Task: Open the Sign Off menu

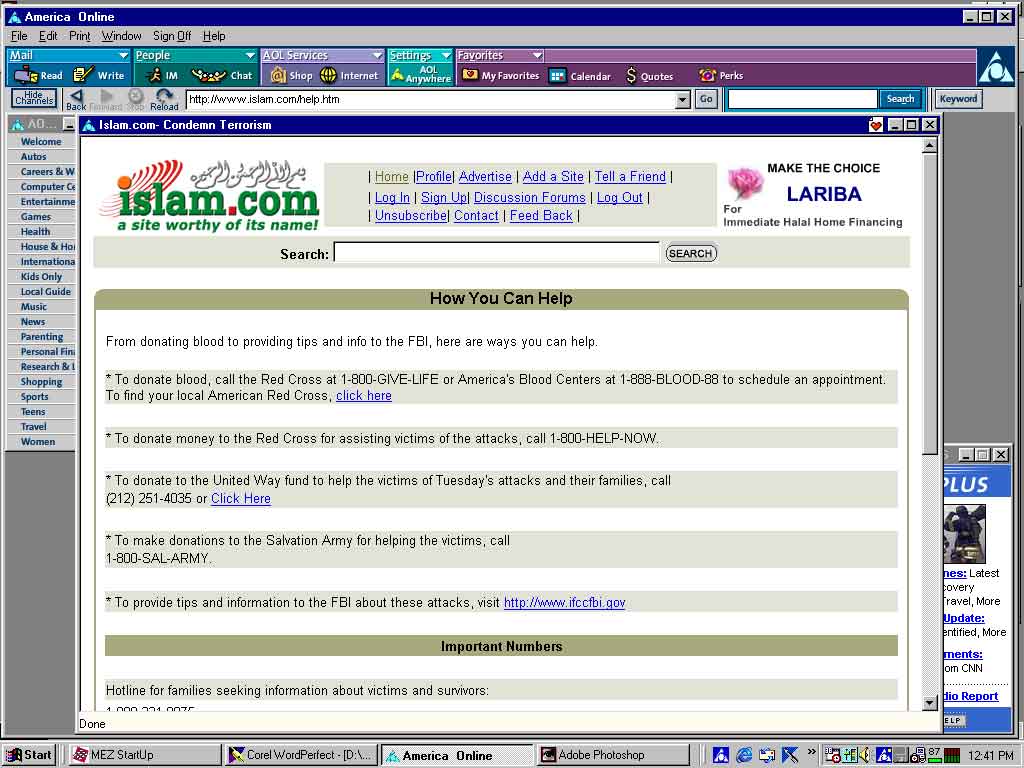Action: pyautogui.click(x=172, y=36)
